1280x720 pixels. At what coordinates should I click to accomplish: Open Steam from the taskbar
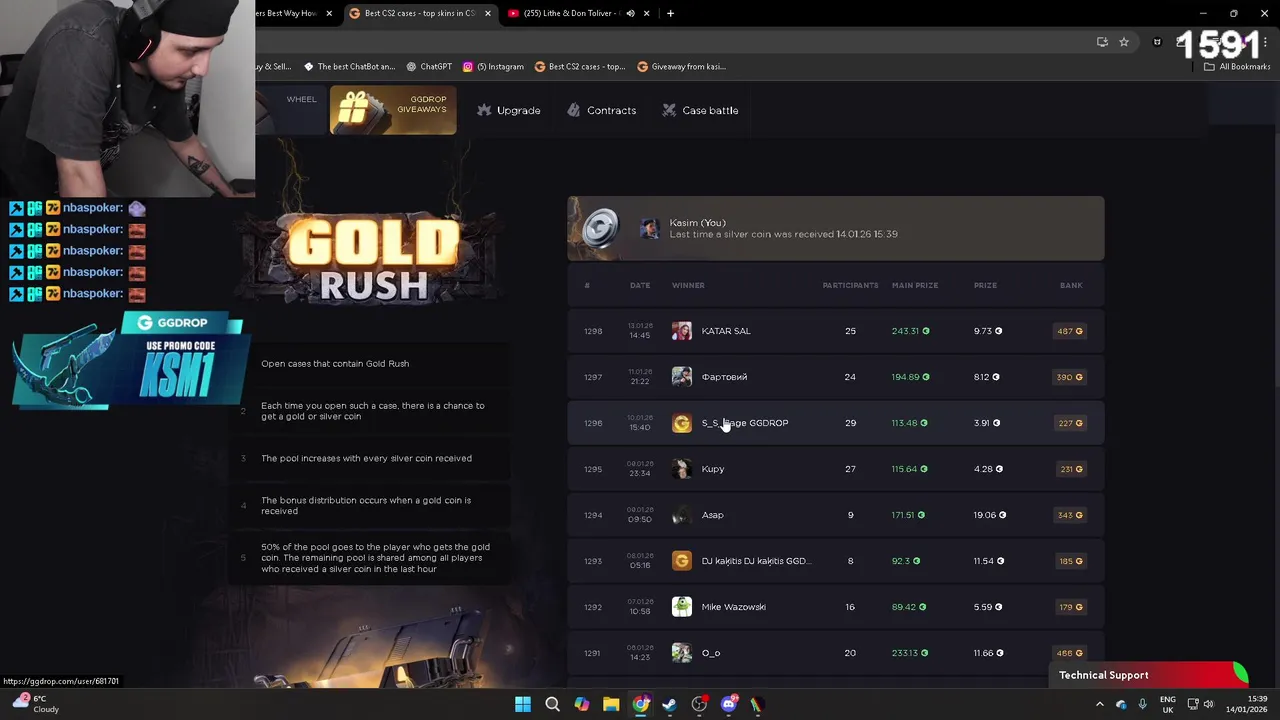(669, 704)
